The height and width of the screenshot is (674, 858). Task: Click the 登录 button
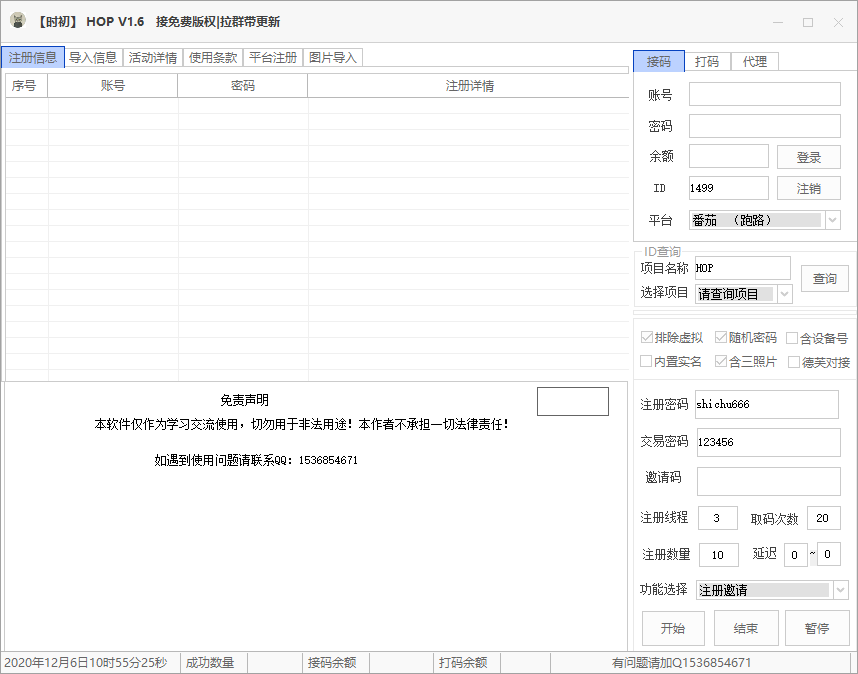(808, 157)
